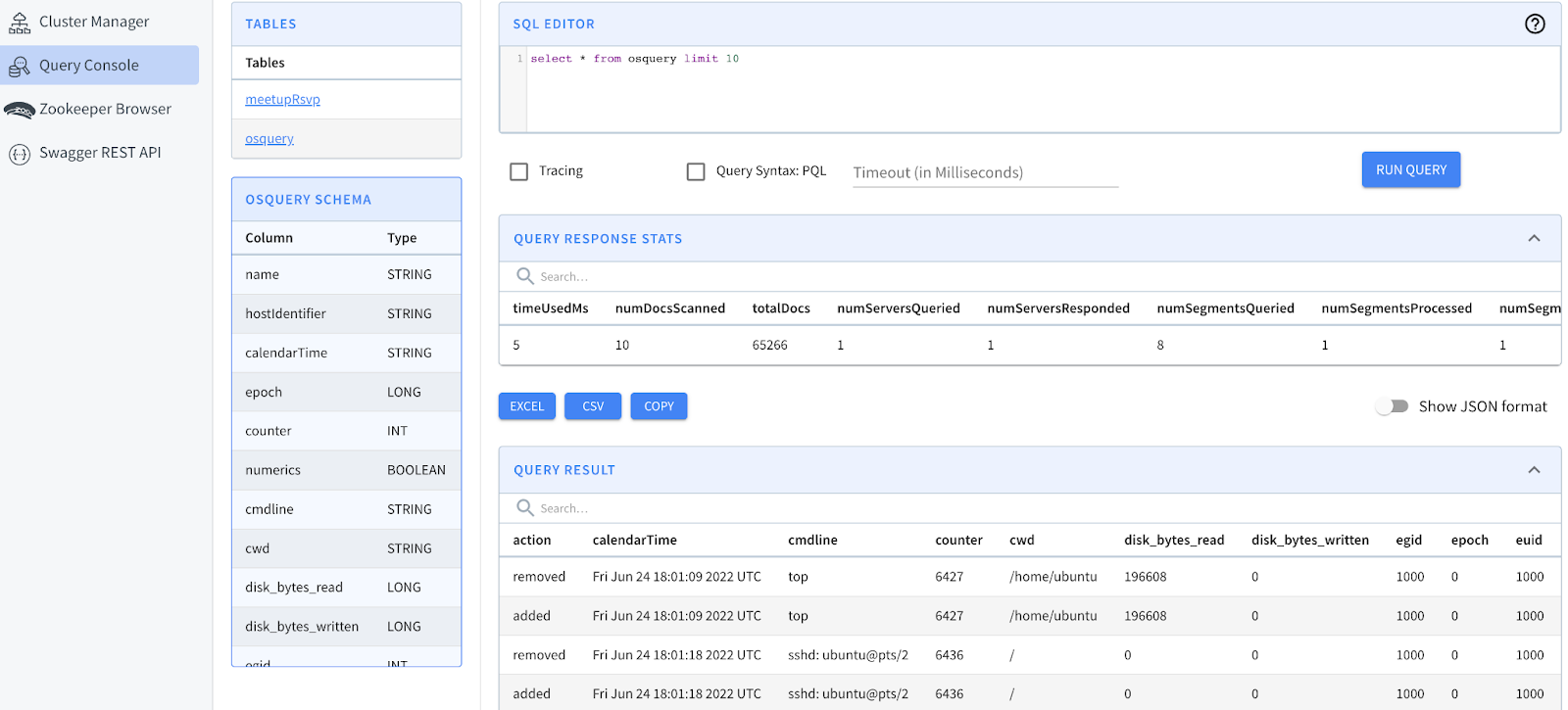Click the COPY button
This screenshot has height=710, width=1568.
click(x=659, y=406)
